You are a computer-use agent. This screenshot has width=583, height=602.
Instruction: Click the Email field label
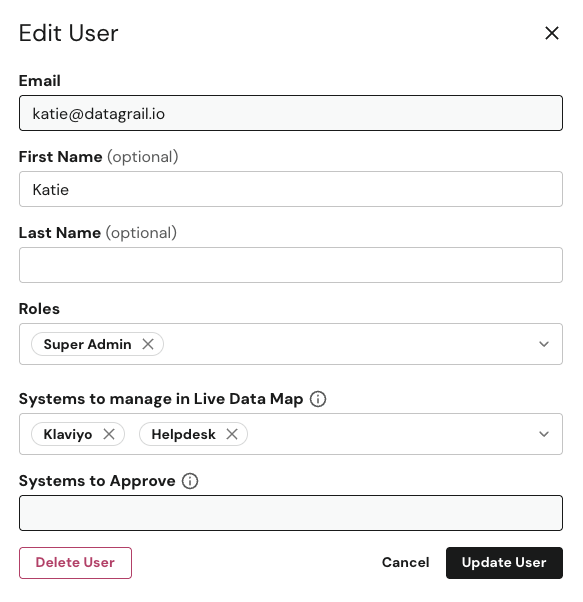pyautogui.click(x=40, y=81)
